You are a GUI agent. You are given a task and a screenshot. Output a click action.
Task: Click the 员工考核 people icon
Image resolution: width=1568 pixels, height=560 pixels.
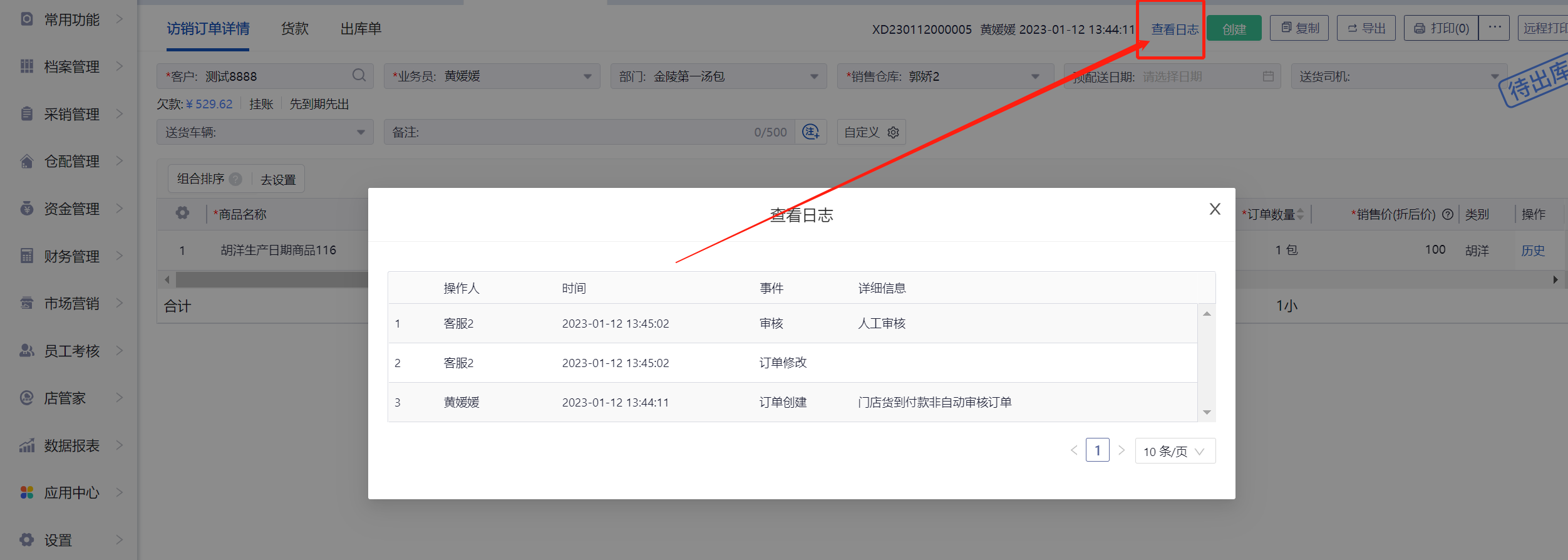coord(27,351)
